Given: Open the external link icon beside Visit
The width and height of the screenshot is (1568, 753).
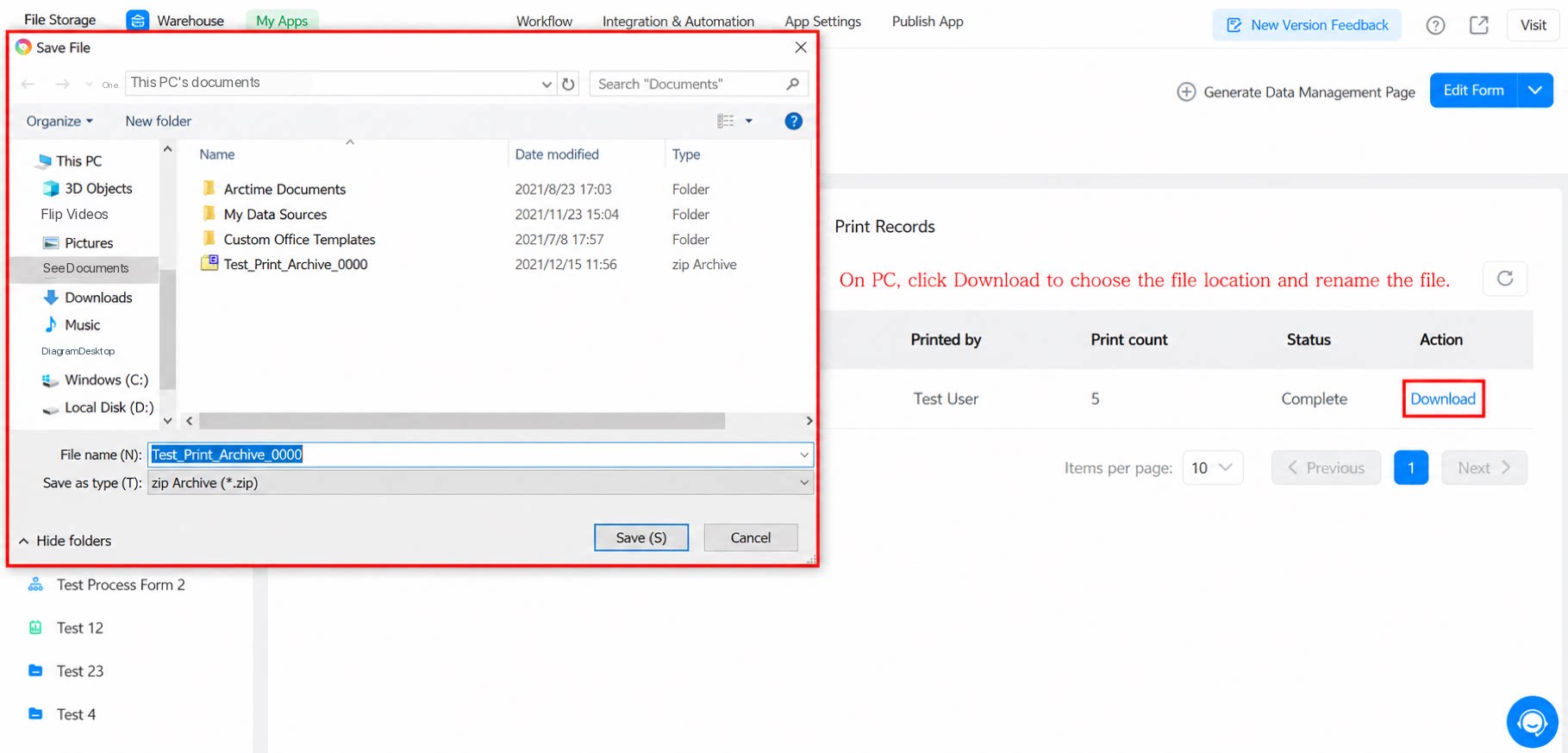Looking at the screenshot, I should [x=1479, y=25].
